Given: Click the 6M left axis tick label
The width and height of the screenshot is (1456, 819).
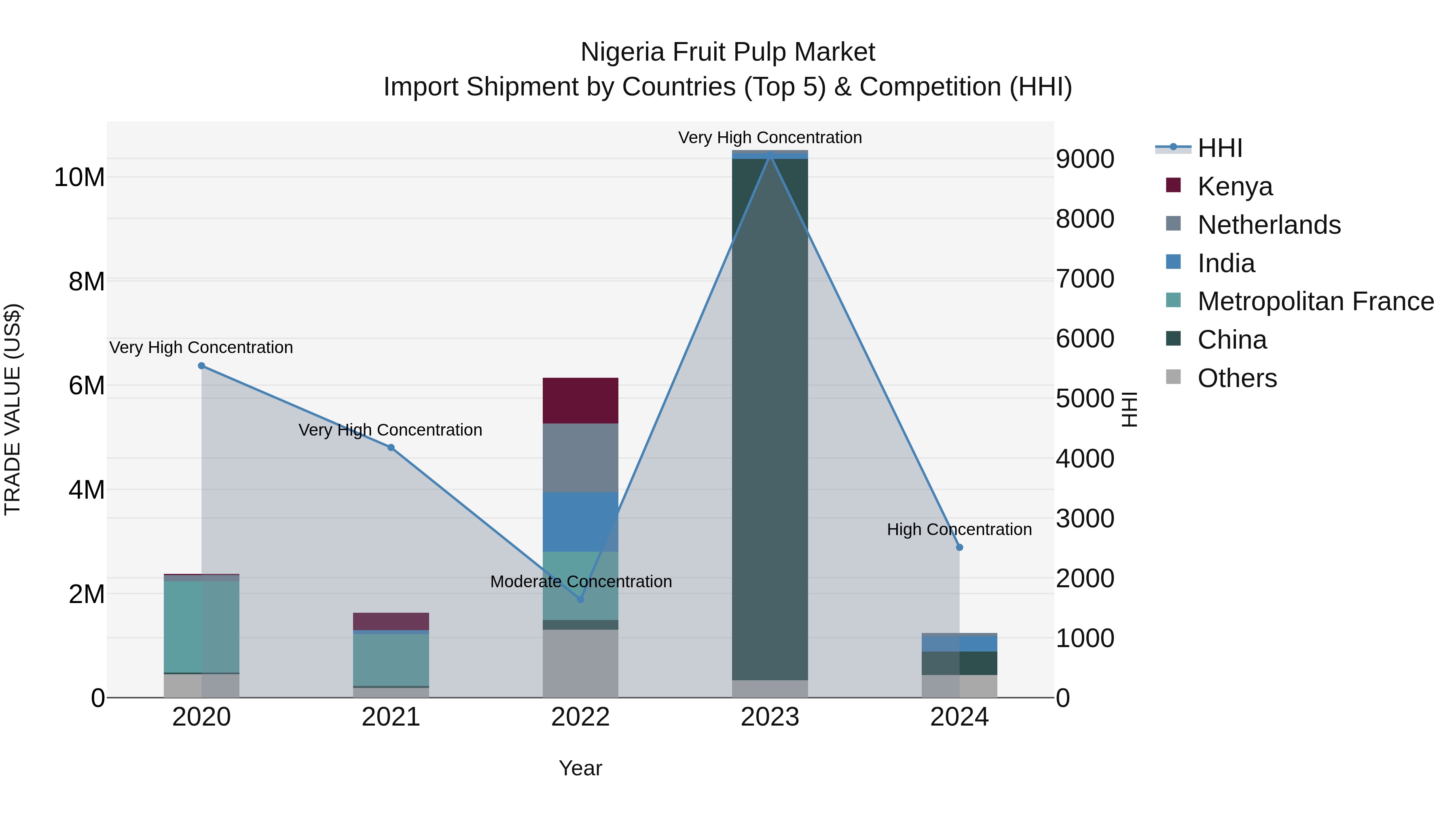Looking at the screenshot, I should pyautogui.click(x=87, y=385).
